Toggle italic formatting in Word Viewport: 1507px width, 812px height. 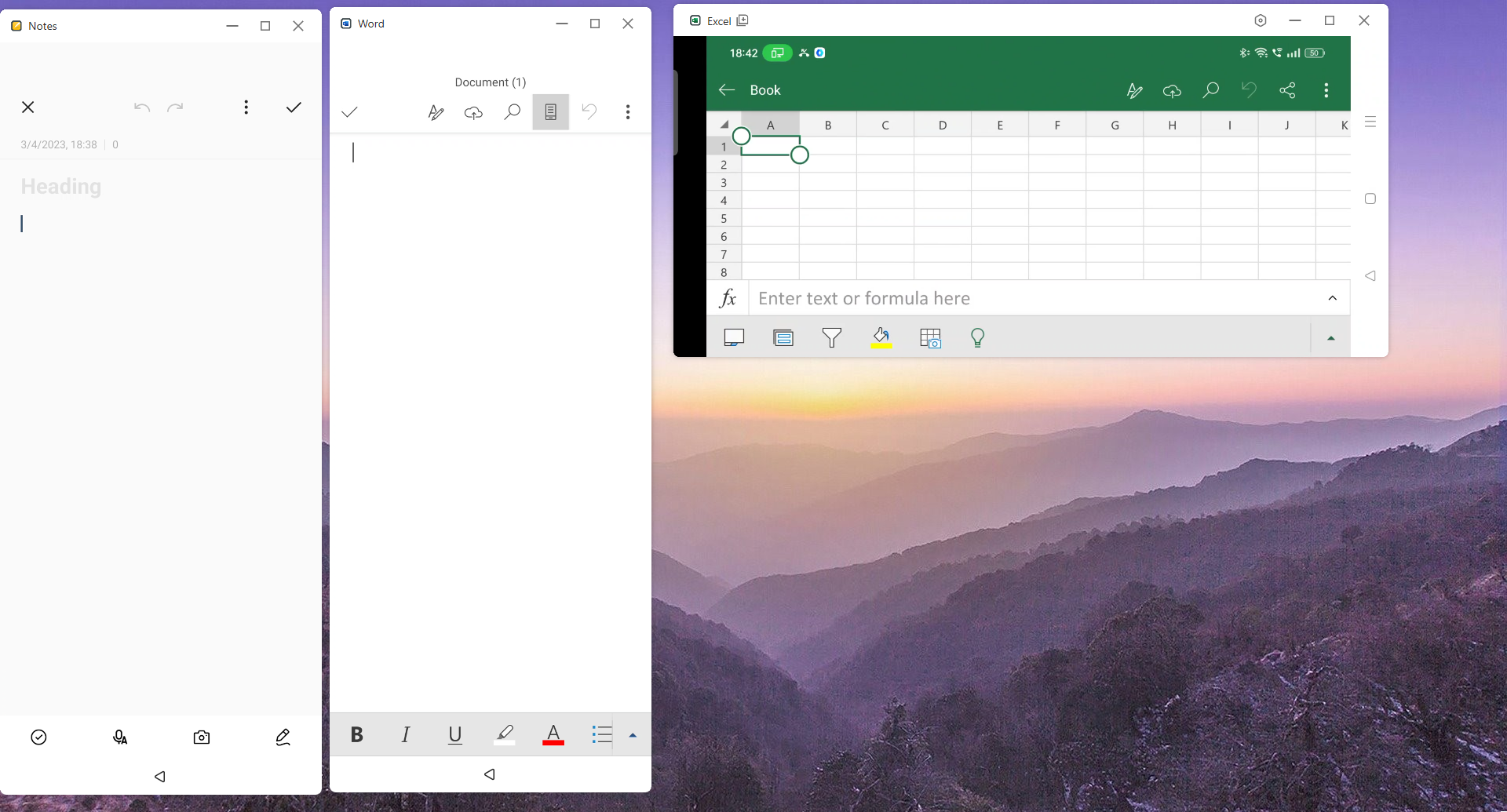(406, 734)
